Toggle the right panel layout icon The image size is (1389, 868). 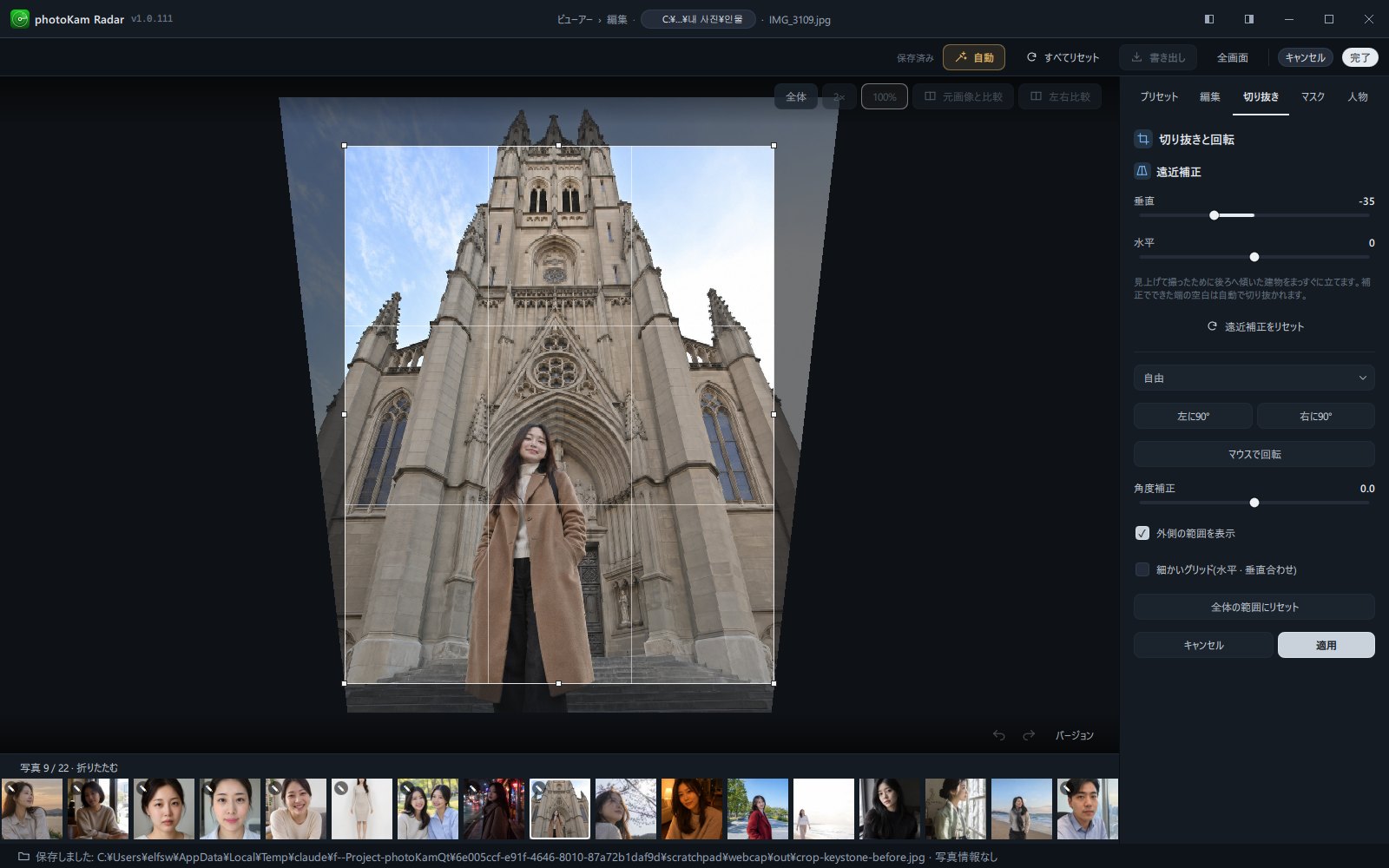click(x=1249, y=19)
